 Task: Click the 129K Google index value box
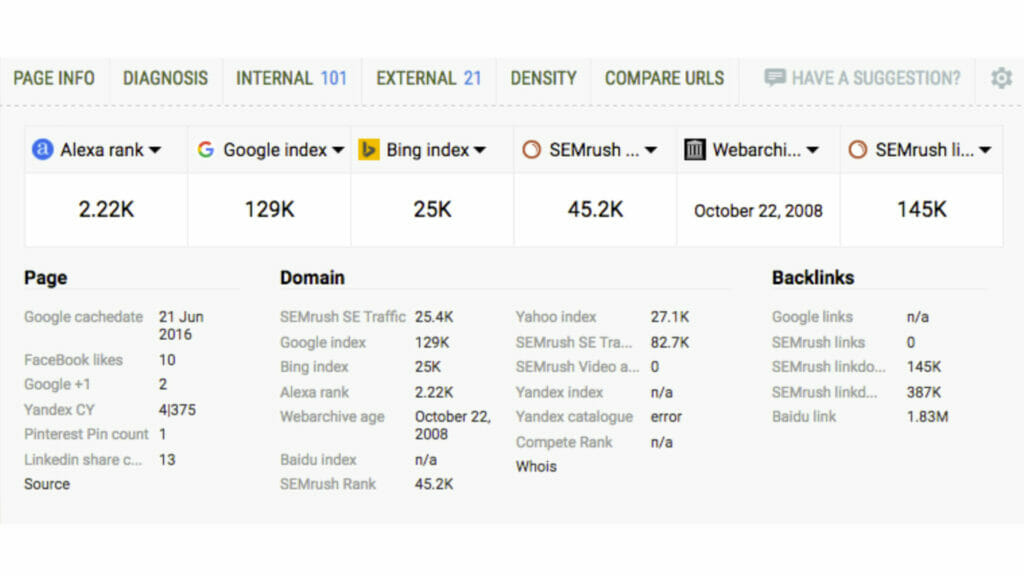click(x=269, y=210)
